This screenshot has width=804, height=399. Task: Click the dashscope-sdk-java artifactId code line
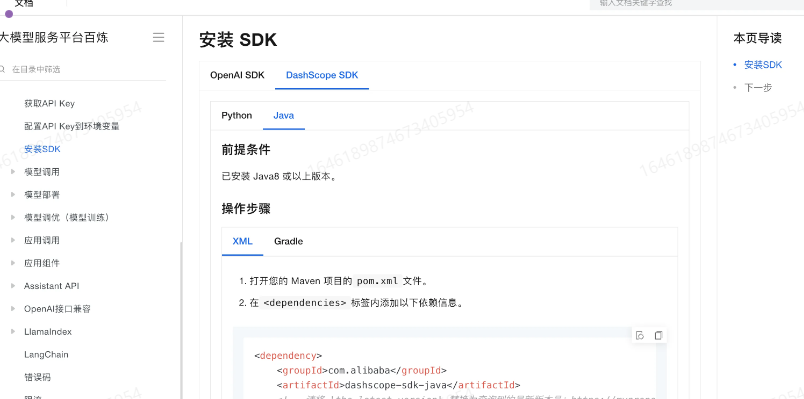[398, 385]
